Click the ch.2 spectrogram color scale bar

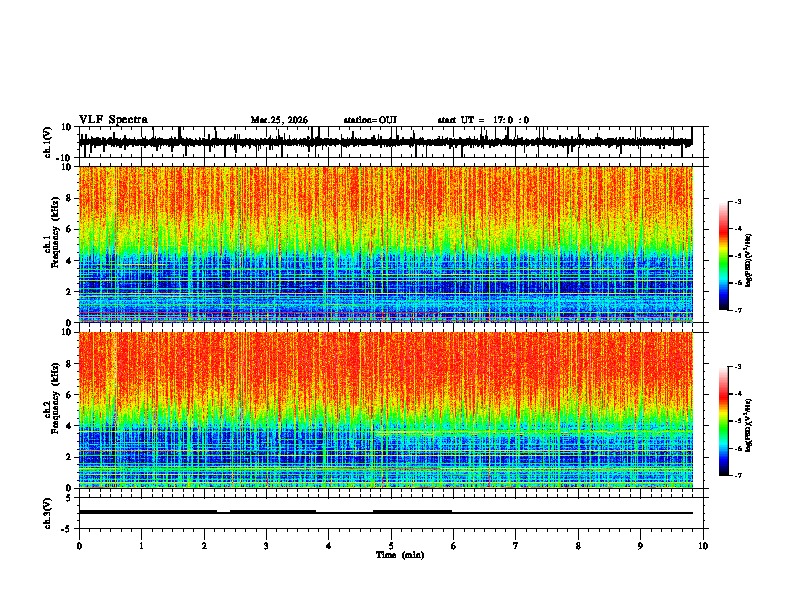pos(724,421)
